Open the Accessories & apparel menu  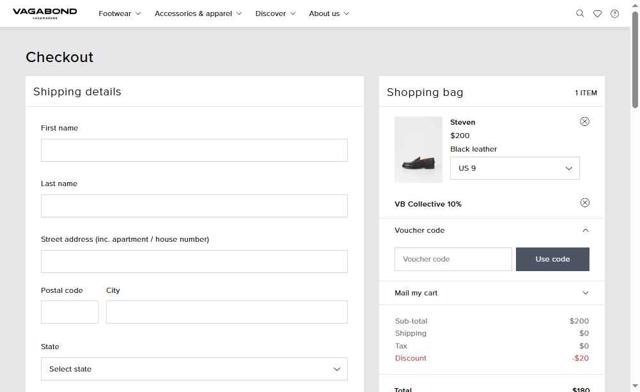point(198,13)
